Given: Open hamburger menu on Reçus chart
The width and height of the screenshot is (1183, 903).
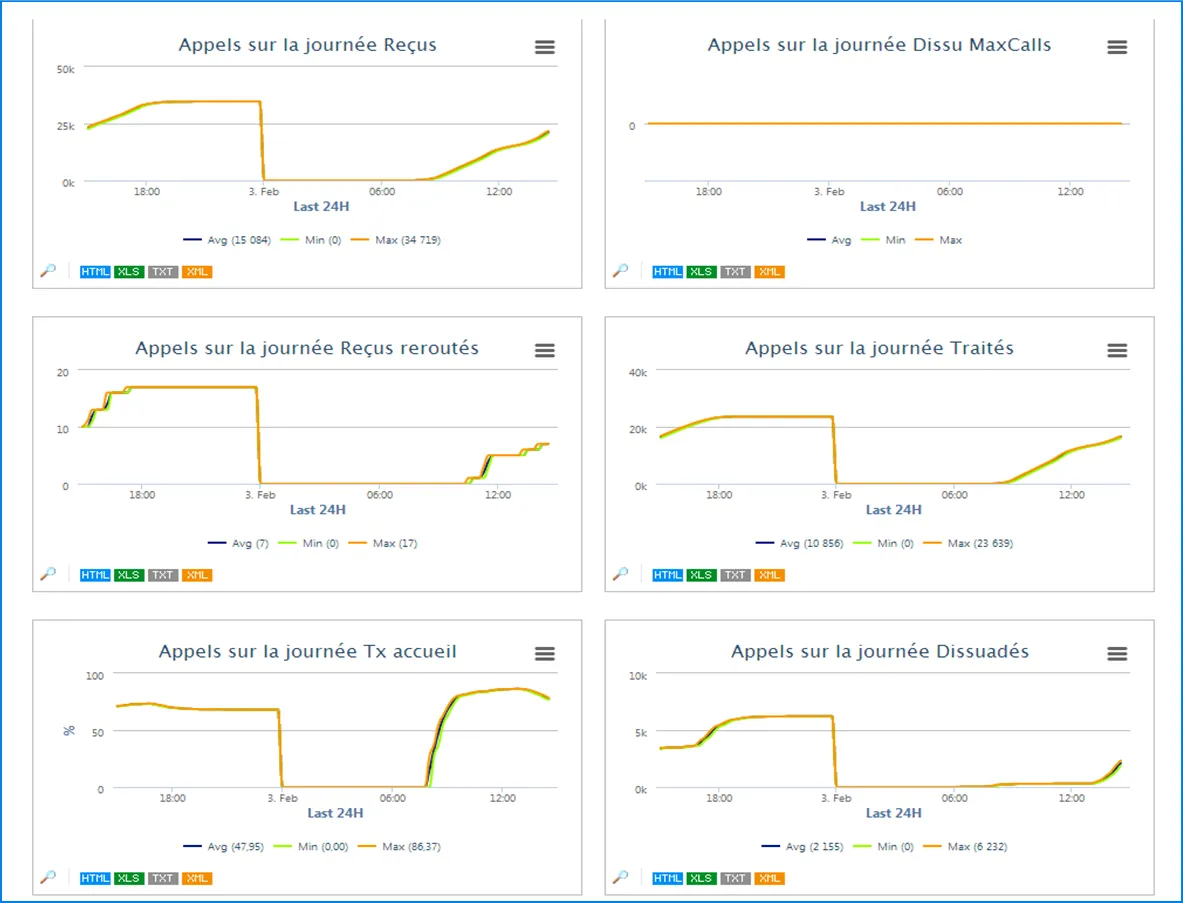Looking at the screenshot, I should pyautogui.click(x=544, y=47).
